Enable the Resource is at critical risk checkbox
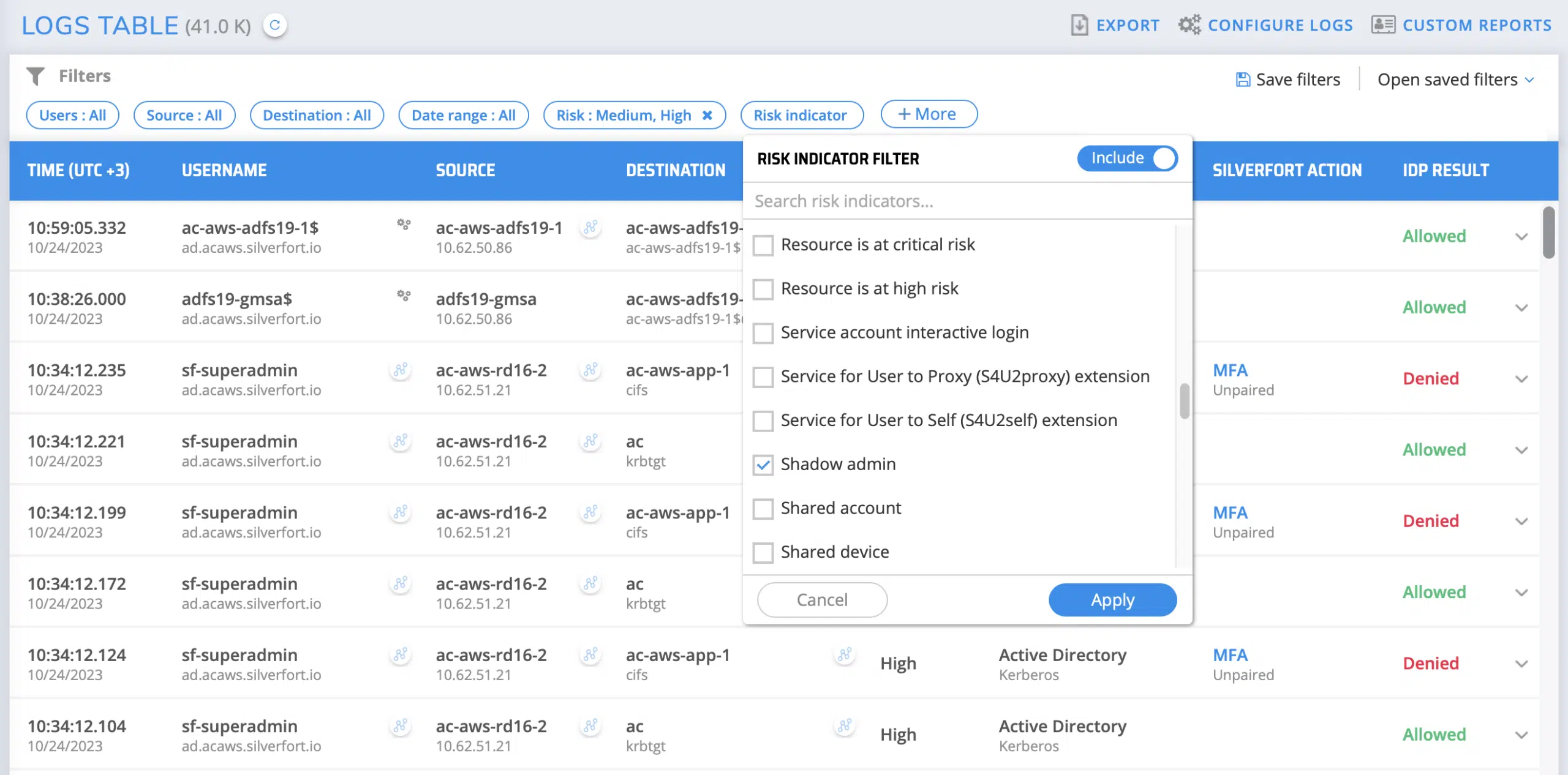Viewport: 1568px width, 775px height. tap(763, 245)
